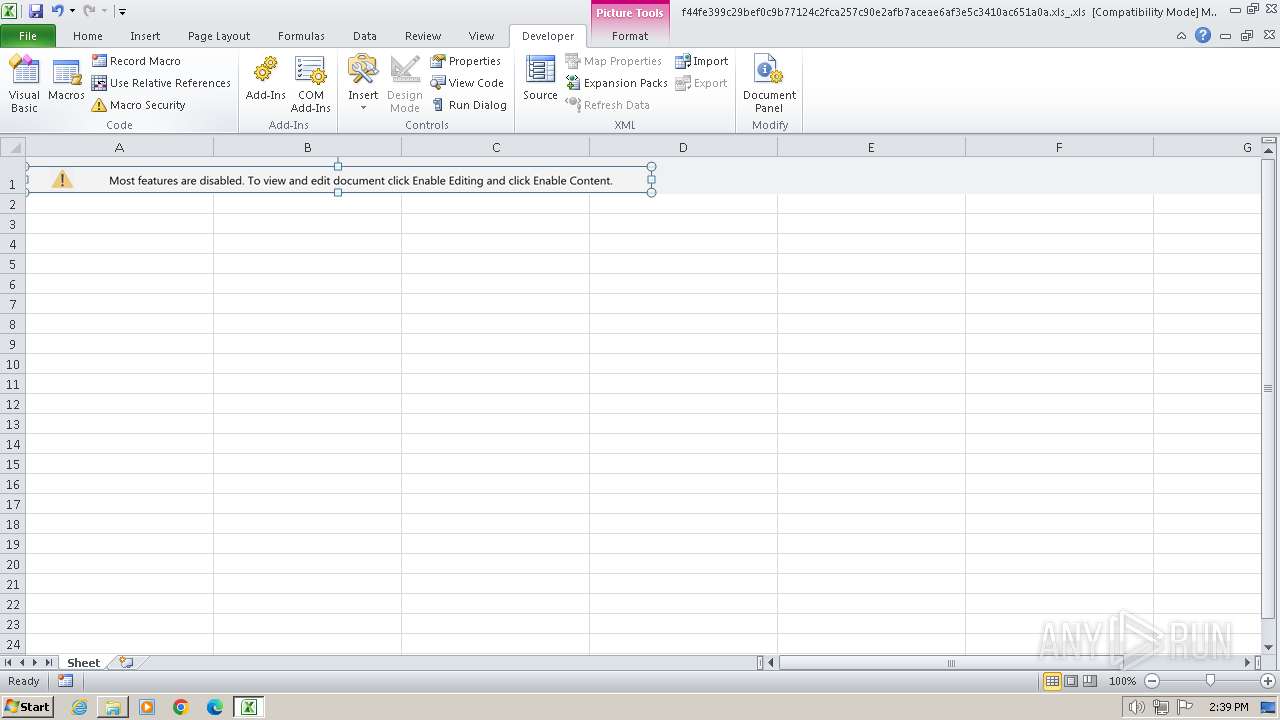Screen dimensions: 1280x720
Task: Open File Explorer from taskbar
Action: click(x=113, y=707)
